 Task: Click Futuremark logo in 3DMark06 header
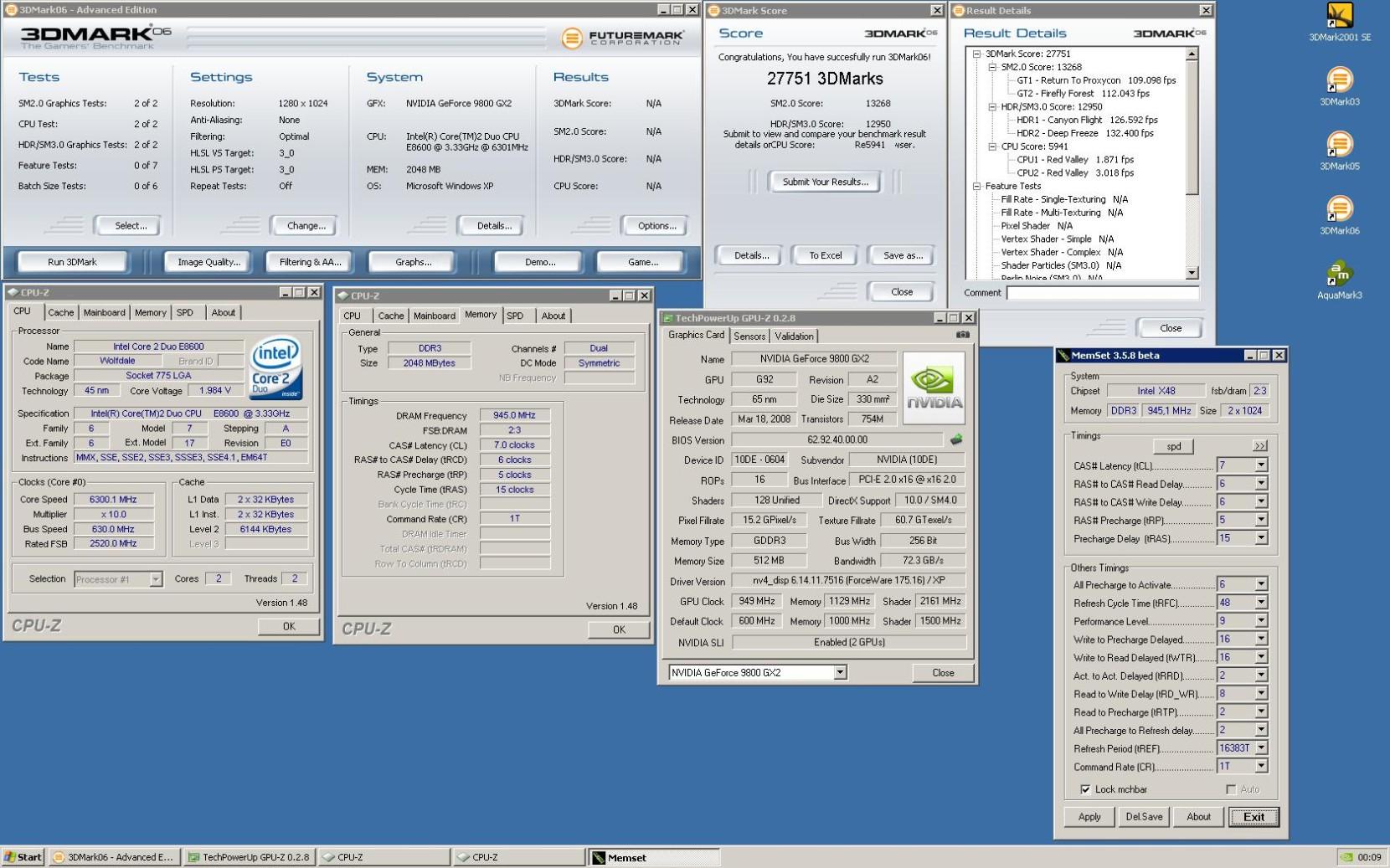[622, 38]
